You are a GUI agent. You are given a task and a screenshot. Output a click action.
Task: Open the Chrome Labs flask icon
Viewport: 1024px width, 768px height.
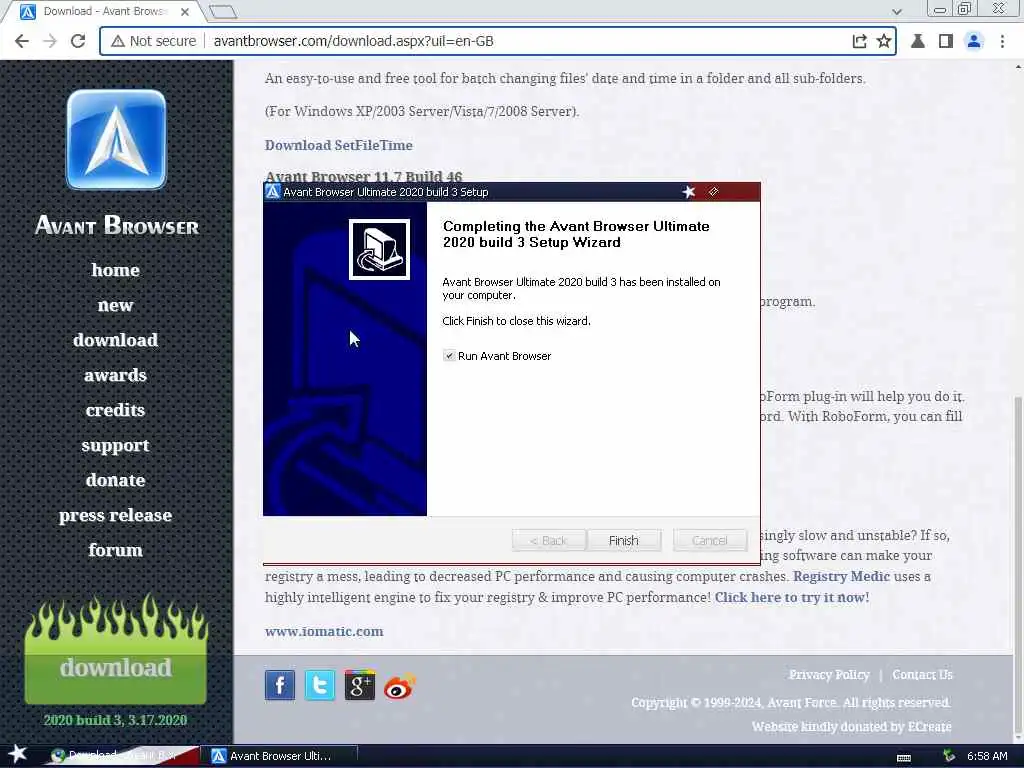pyautogui.click(x=918, y=41)
